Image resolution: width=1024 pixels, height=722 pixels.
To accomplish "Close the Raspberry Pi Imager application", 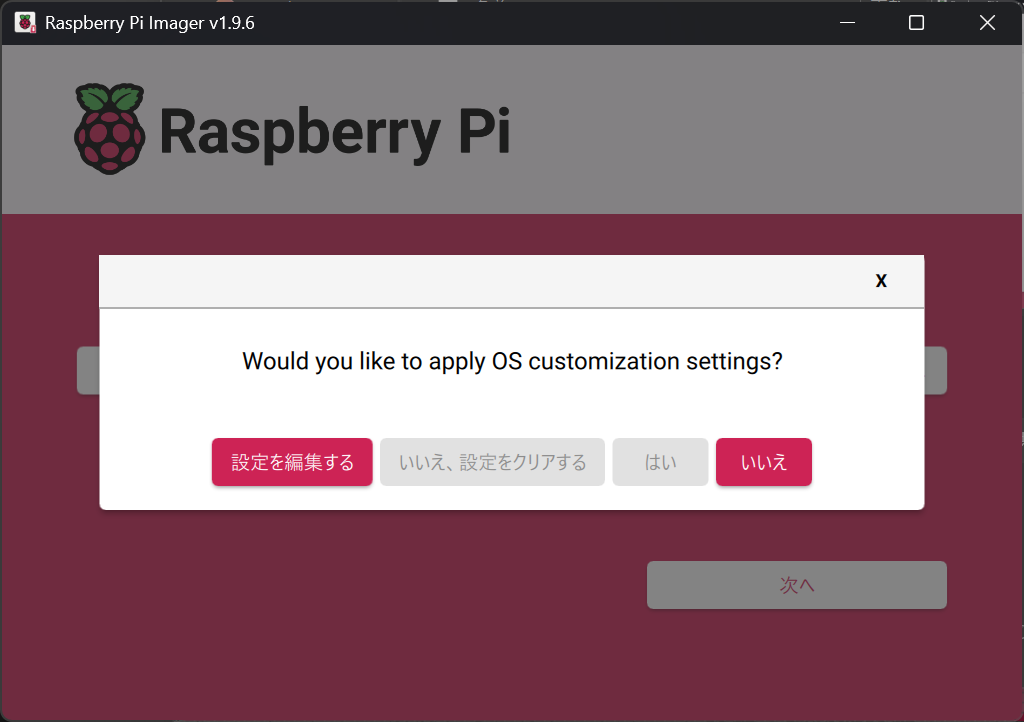I will click(987, 22).
